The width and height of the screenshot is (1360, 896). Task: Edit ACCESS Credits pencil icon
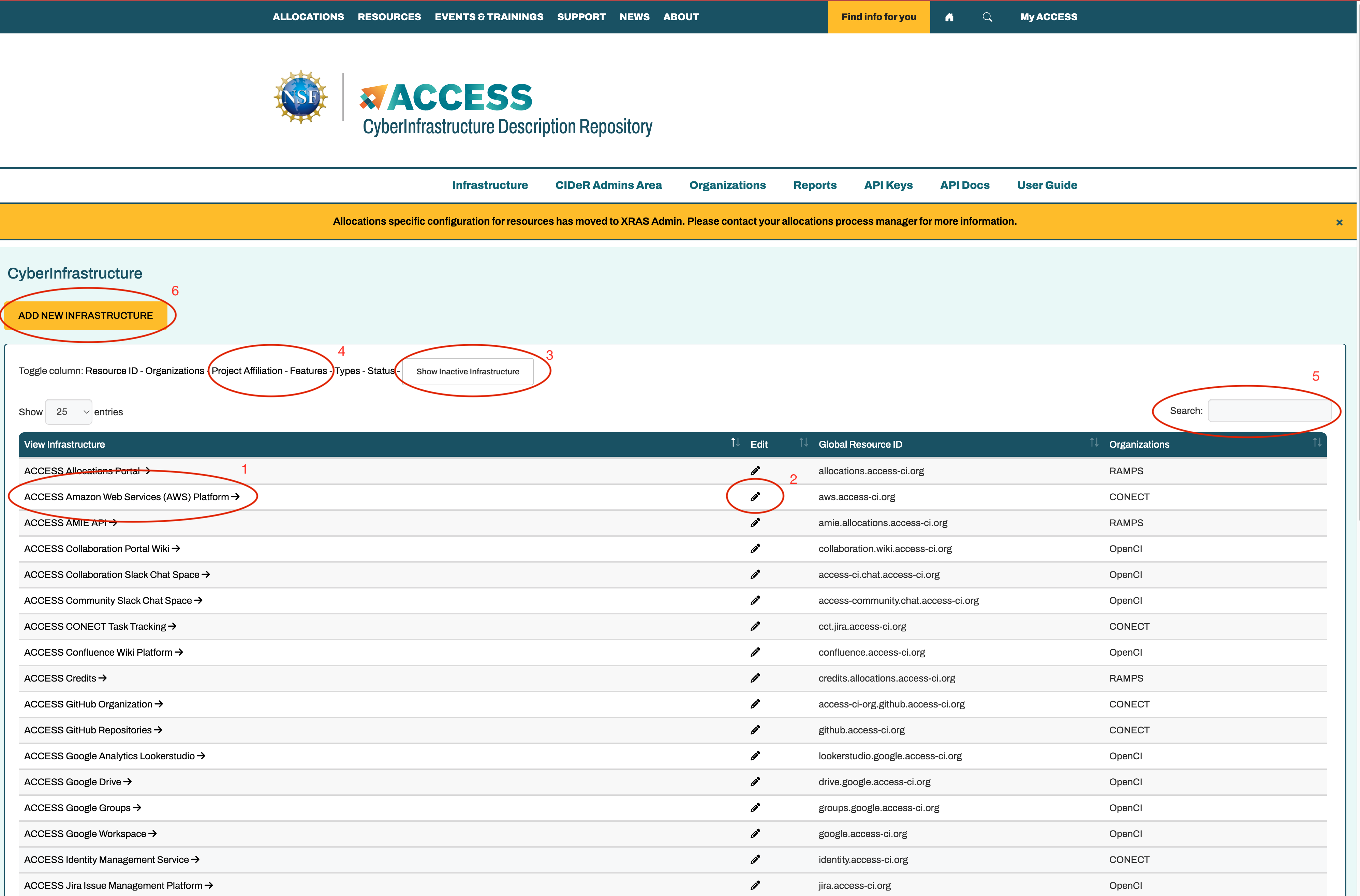(x=755, y=678)
